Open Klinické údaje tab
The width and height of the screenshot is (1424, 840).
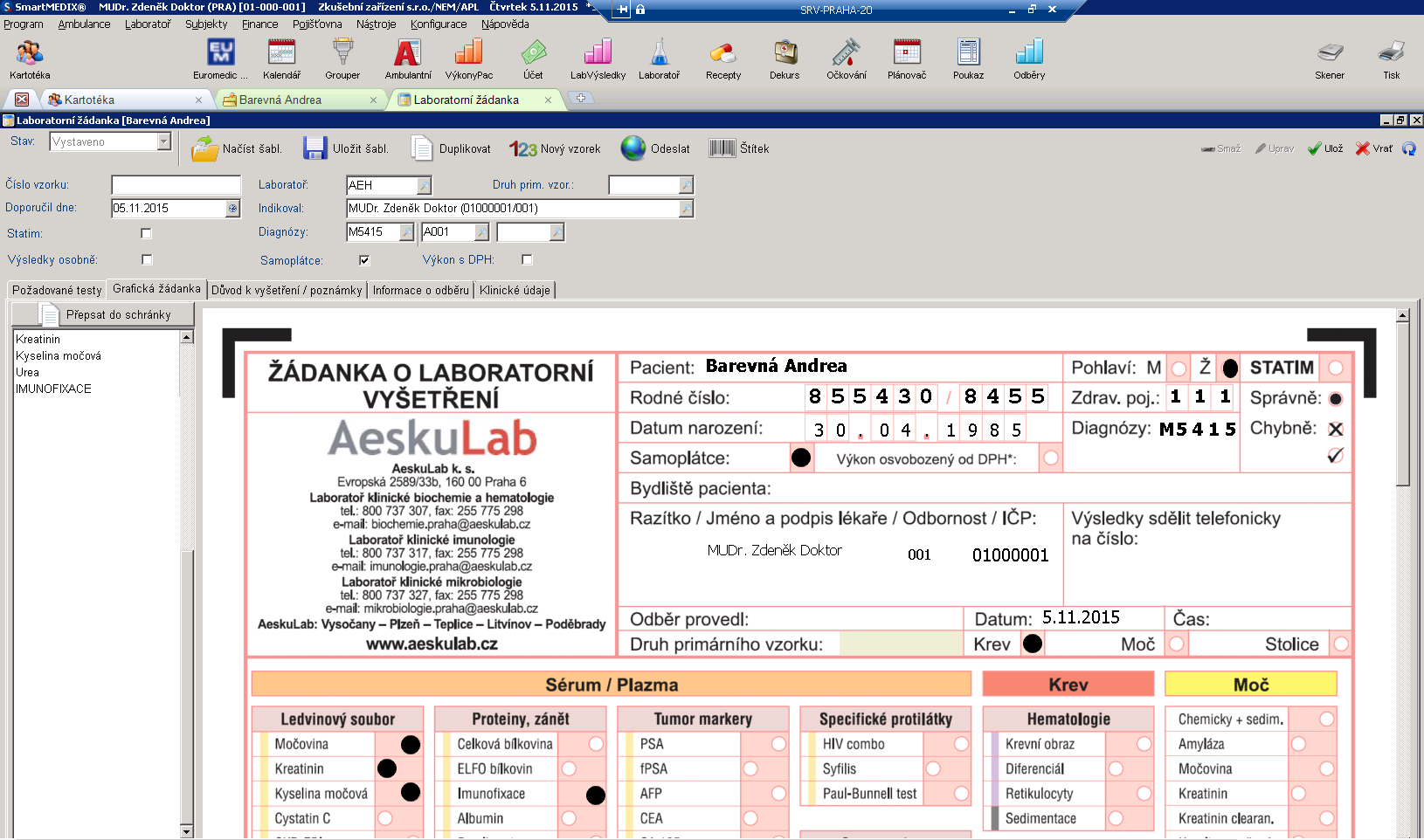(x=515, y=290)
